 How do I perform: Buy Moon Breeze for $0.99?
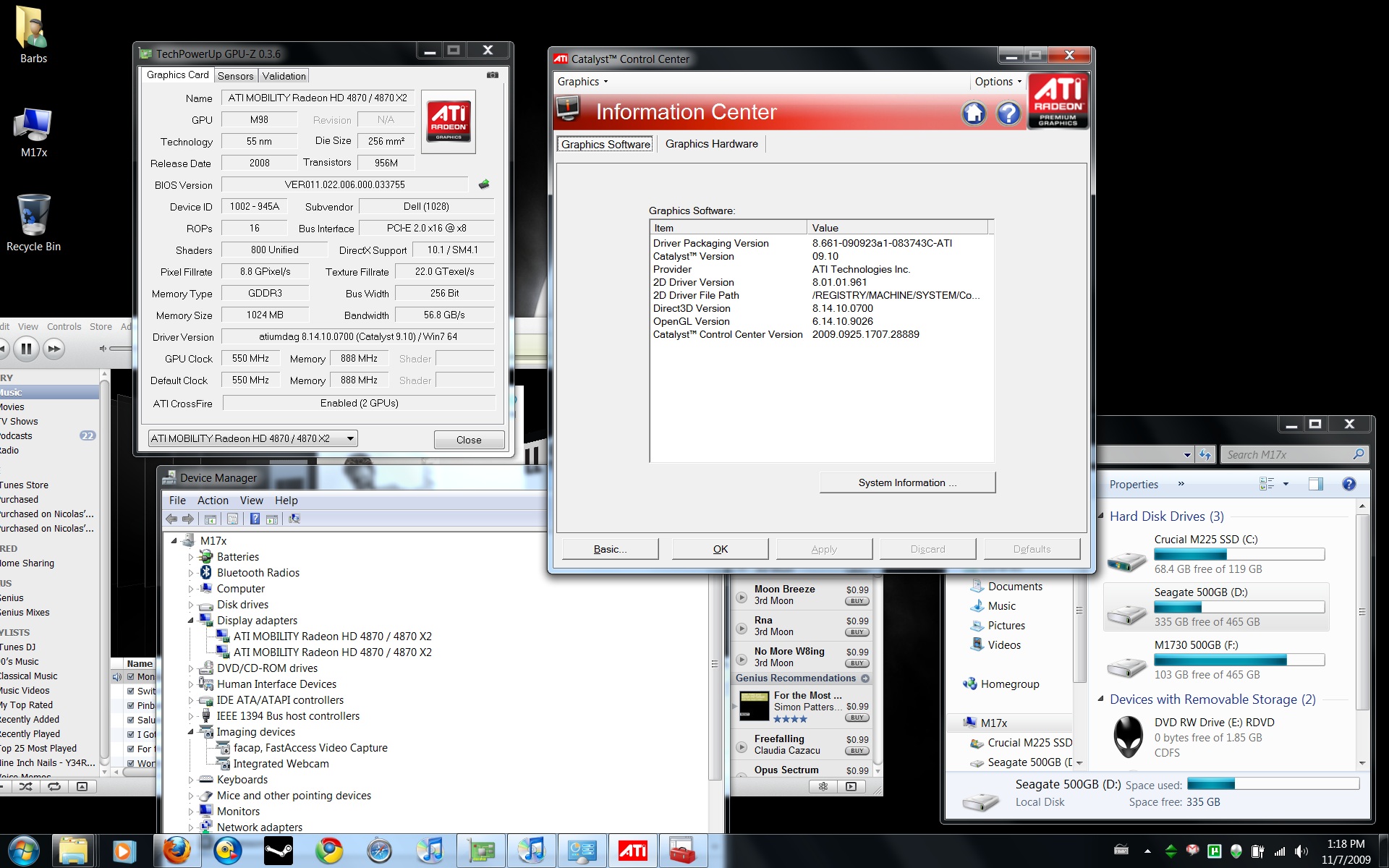(857, 601)
